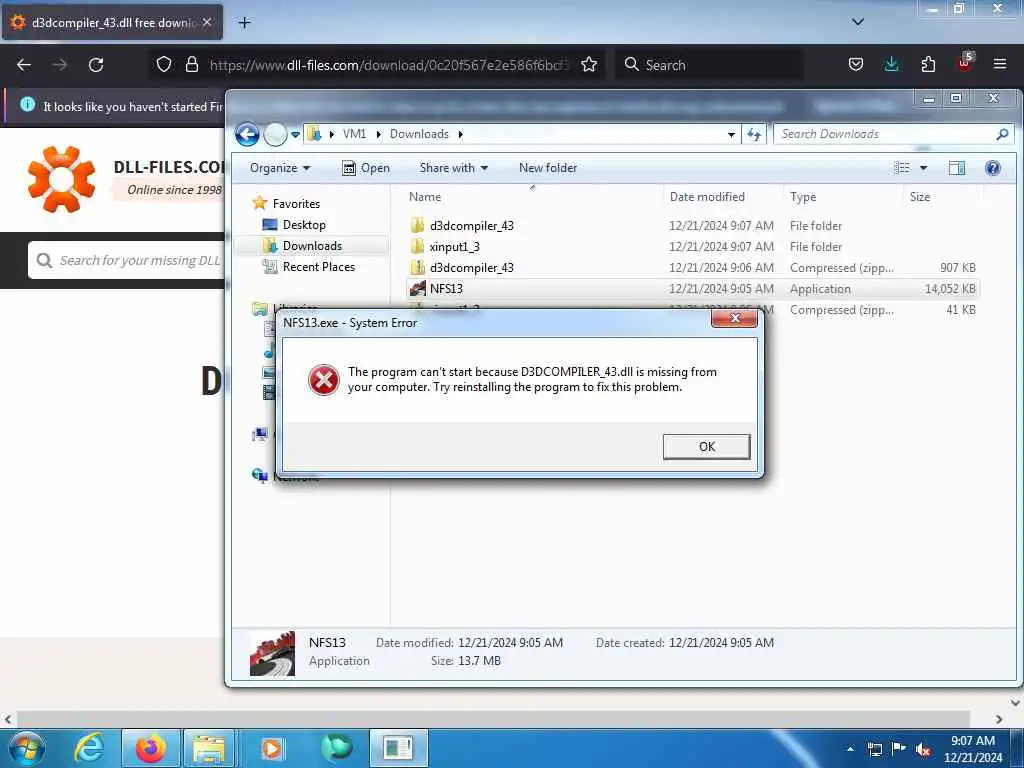1024x768 pixels.
Task: Close the d3dcompiler_43.dll browser tab
Action: 207,22
